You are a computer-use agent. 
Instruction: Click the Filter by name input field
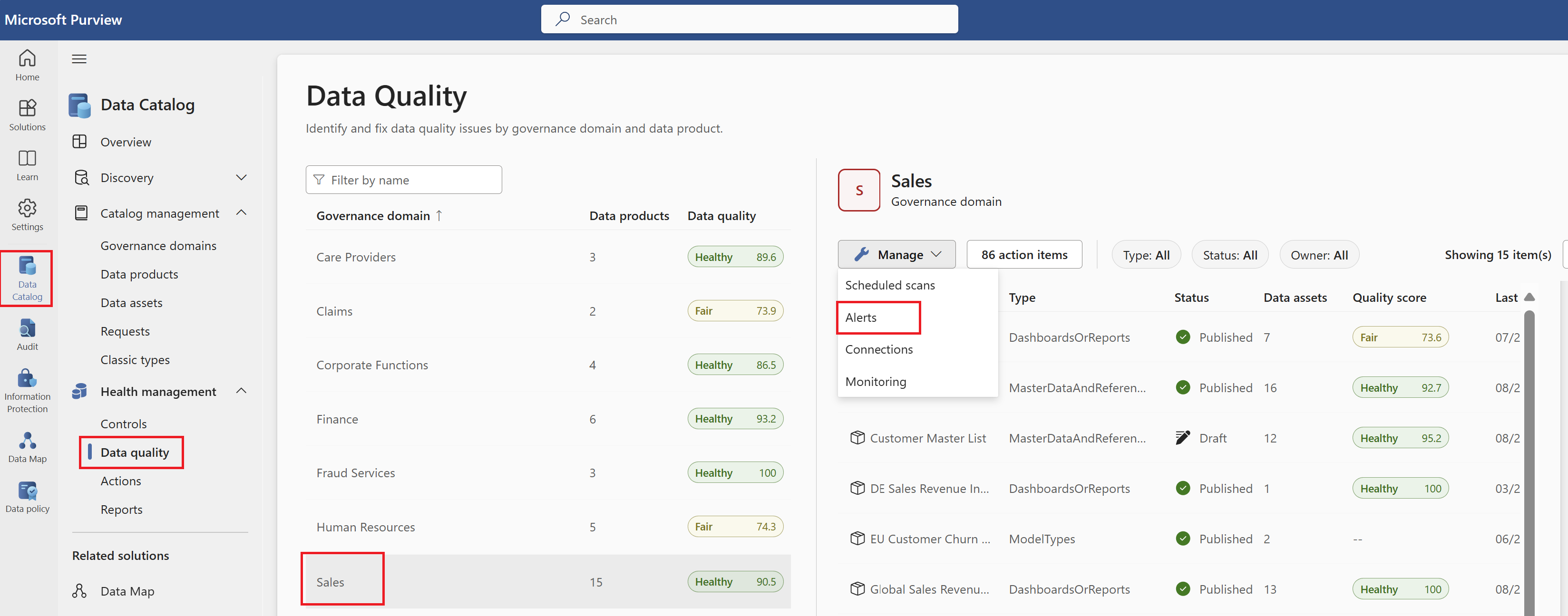click(404, 179)
